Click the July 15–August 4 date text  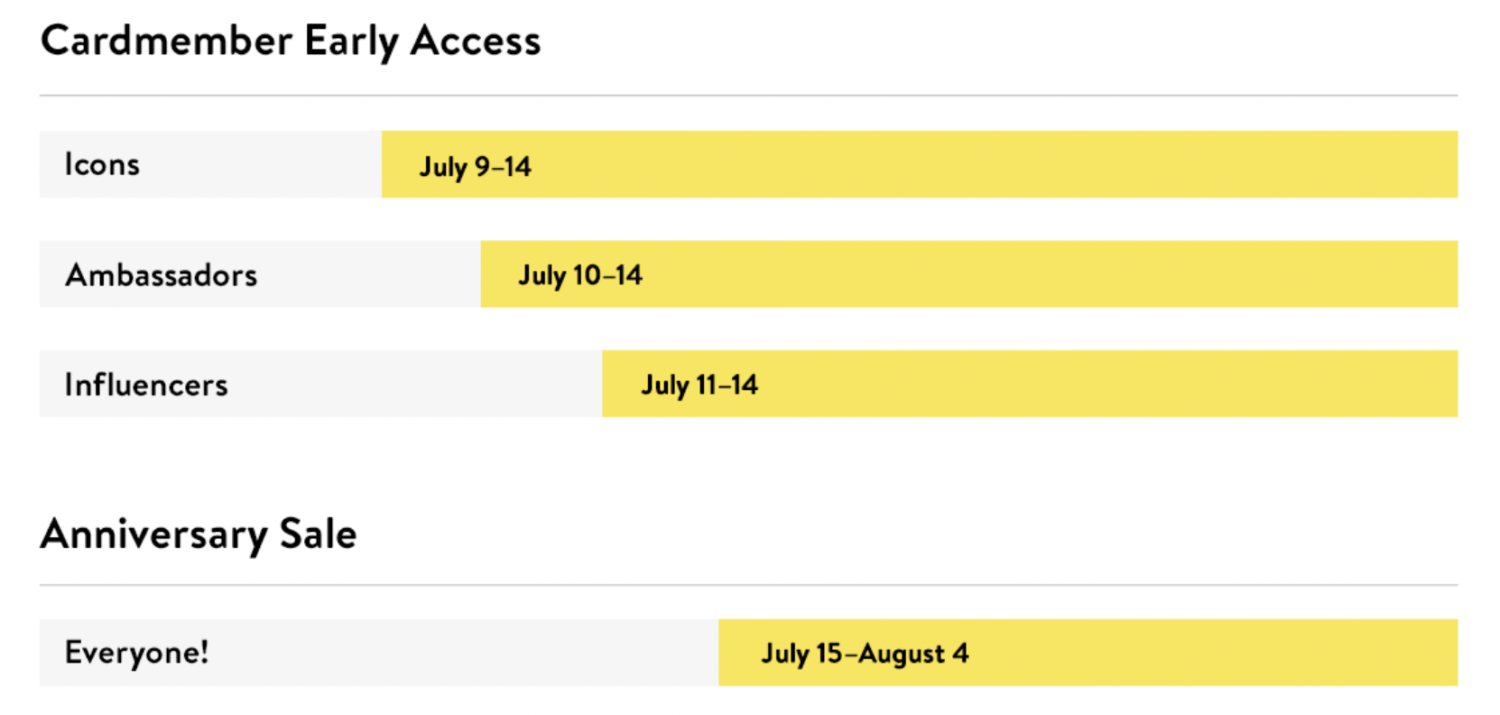[865, 654]
